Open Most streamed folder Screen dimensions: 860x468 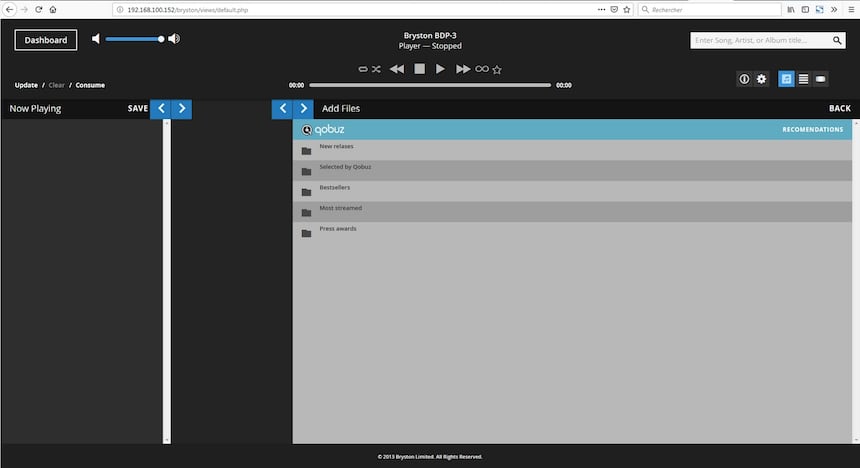pos(572,212)
